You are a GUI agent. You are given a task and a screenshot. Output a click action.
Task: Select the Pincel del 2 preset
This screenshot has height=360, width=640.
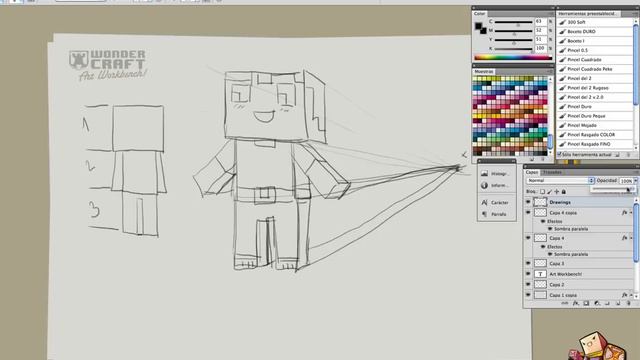[595, 78]
